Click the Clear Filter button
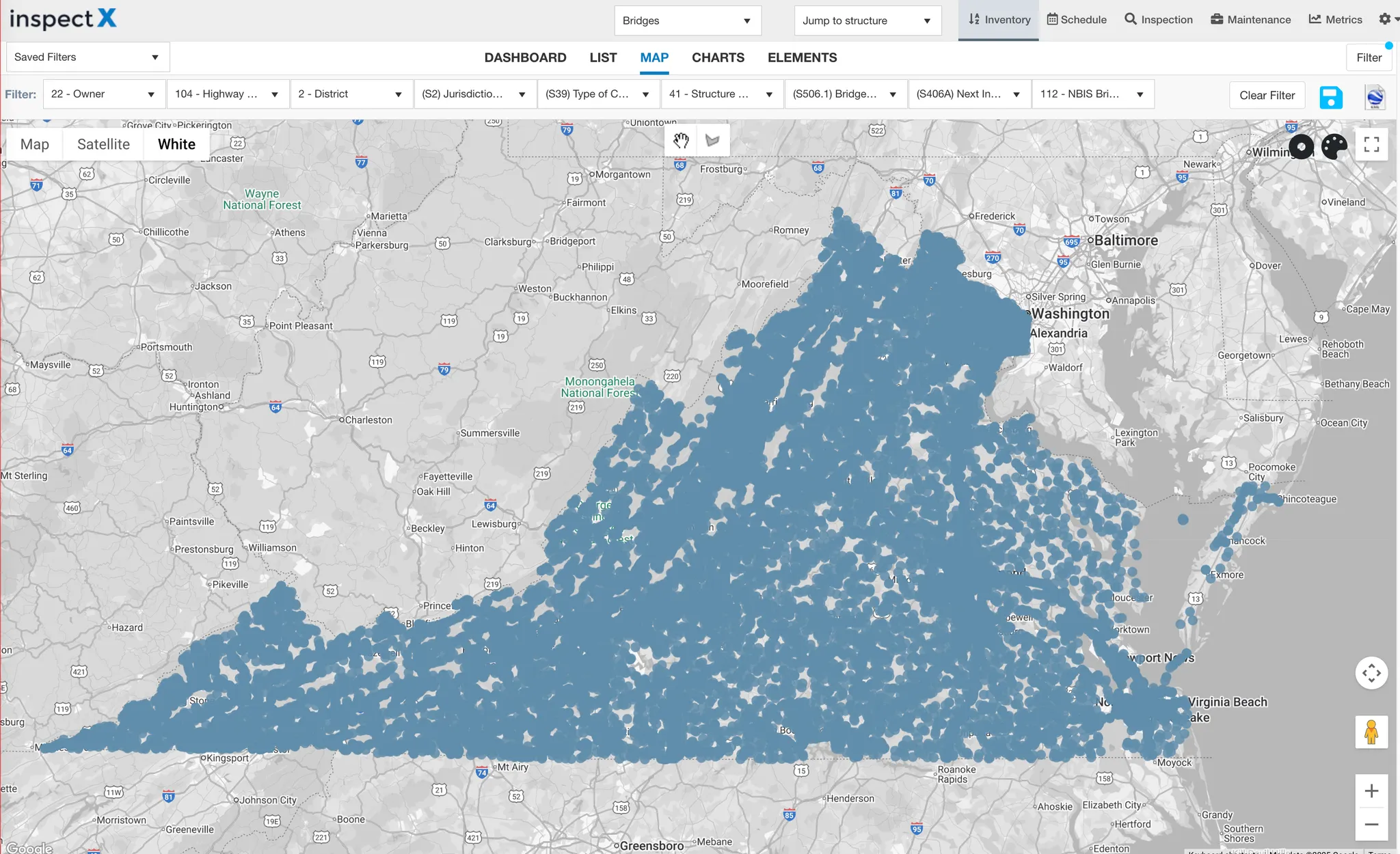 click(x=1267, y=96)
